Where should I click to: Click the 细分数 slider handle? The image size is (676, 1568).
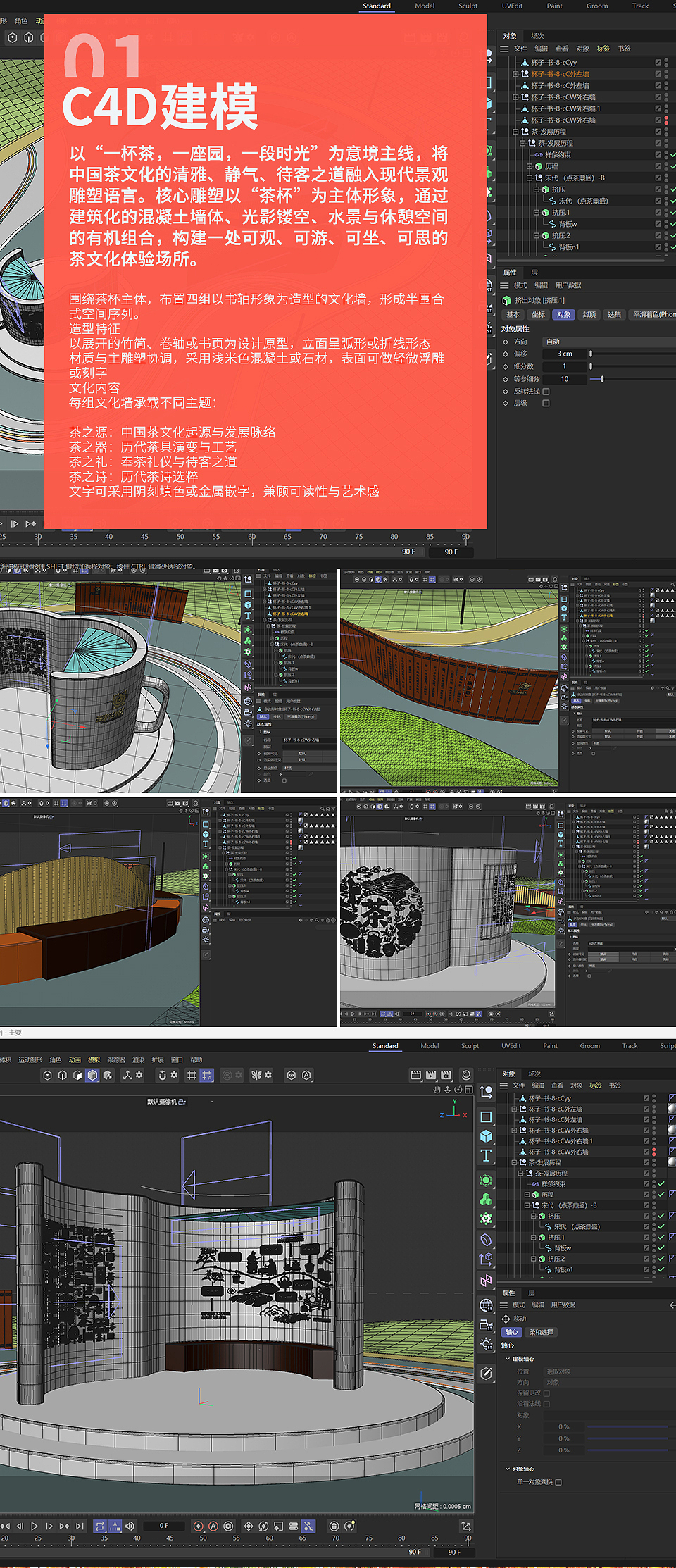tap(591, 366)
